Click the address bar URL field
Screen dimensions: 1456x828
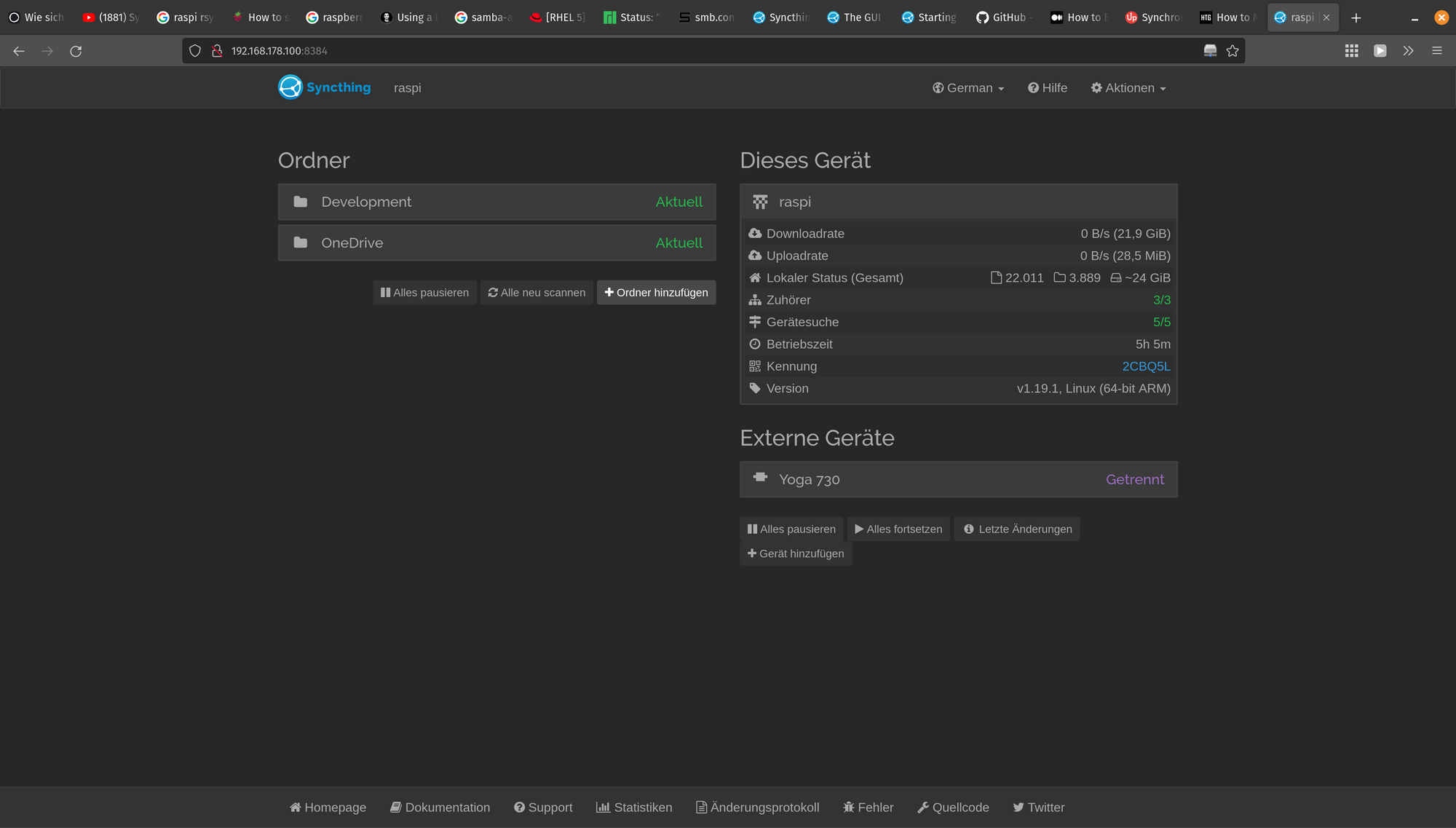click(x=713, y=51)
